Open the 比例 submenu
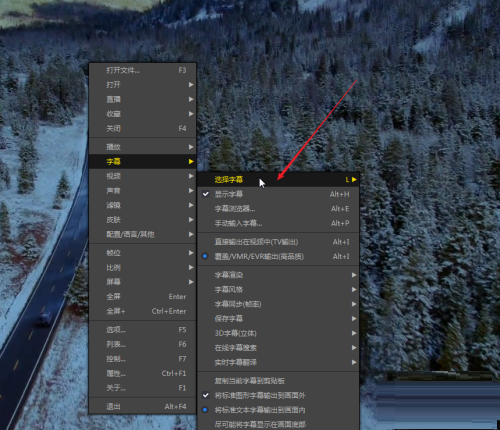 (143, 268)
